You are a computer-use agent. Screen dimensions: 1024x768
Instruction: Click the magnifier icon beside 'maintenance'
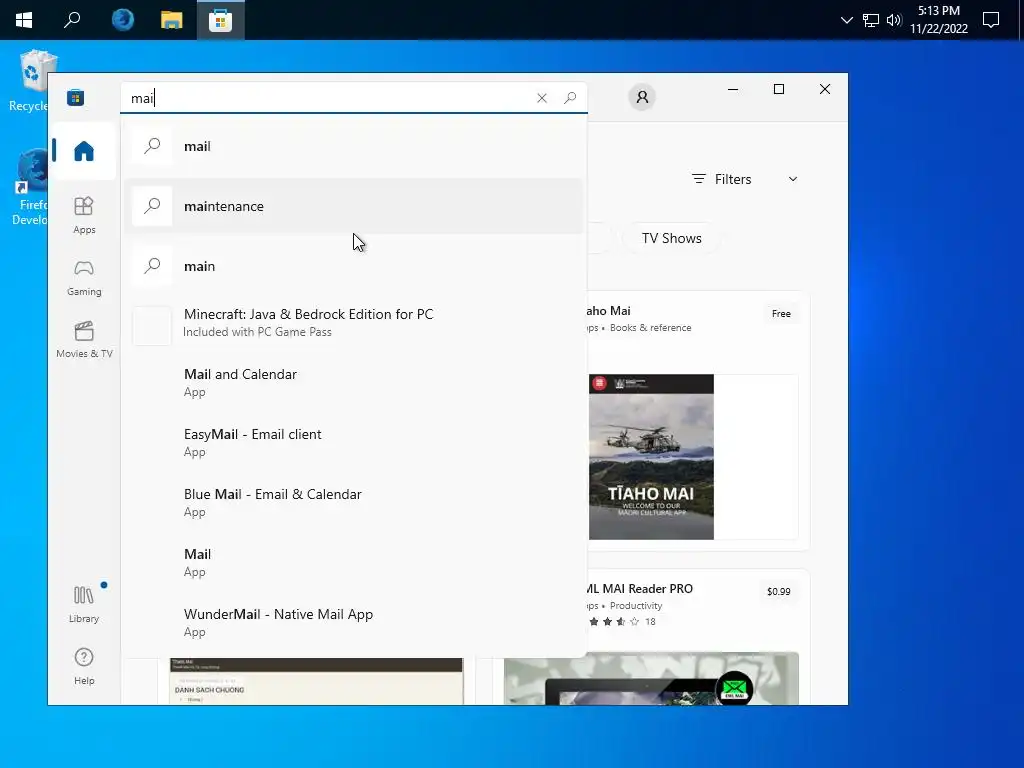coord(152,206)
